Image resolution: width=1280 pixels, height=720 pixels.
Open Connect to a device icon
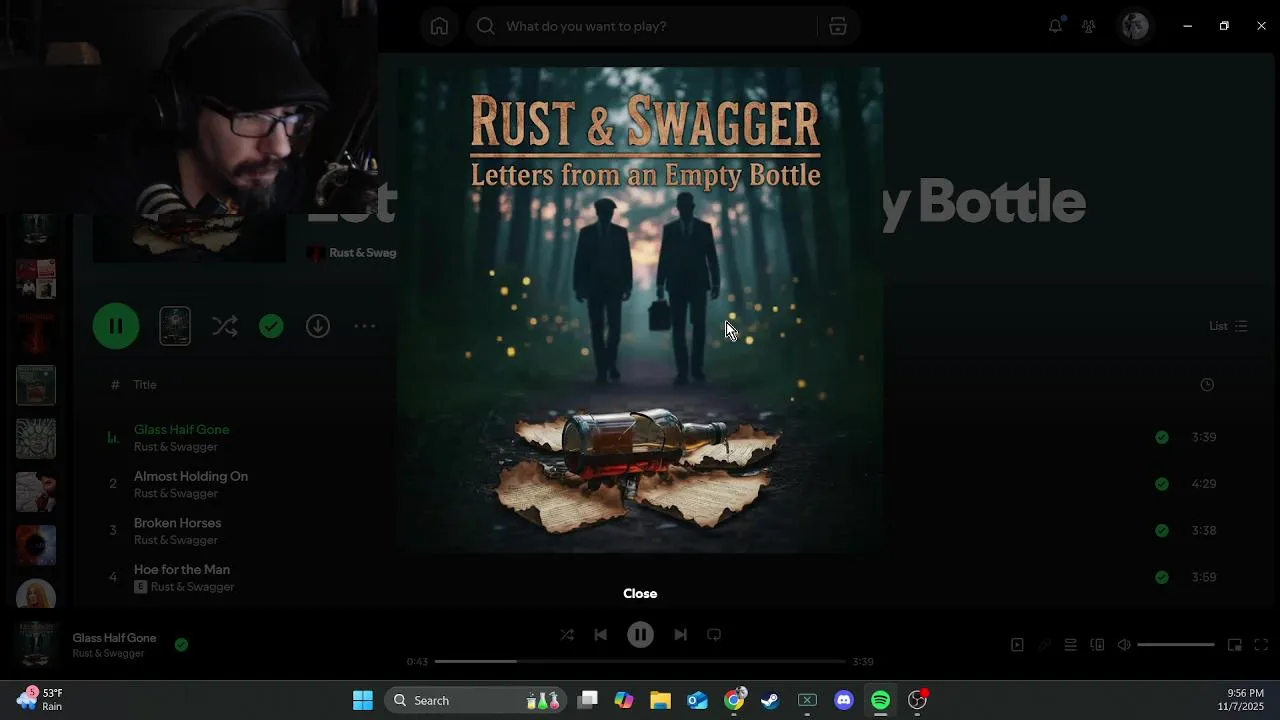point(1097,645)
